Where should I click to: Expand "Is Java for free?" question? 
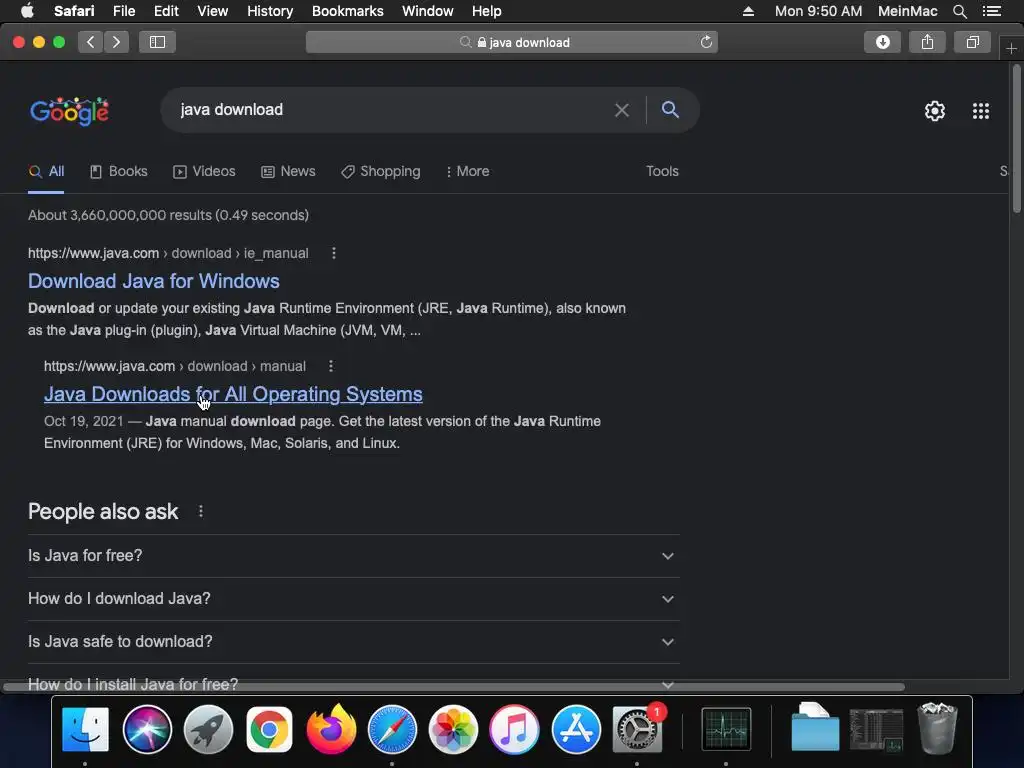[353, 556]
